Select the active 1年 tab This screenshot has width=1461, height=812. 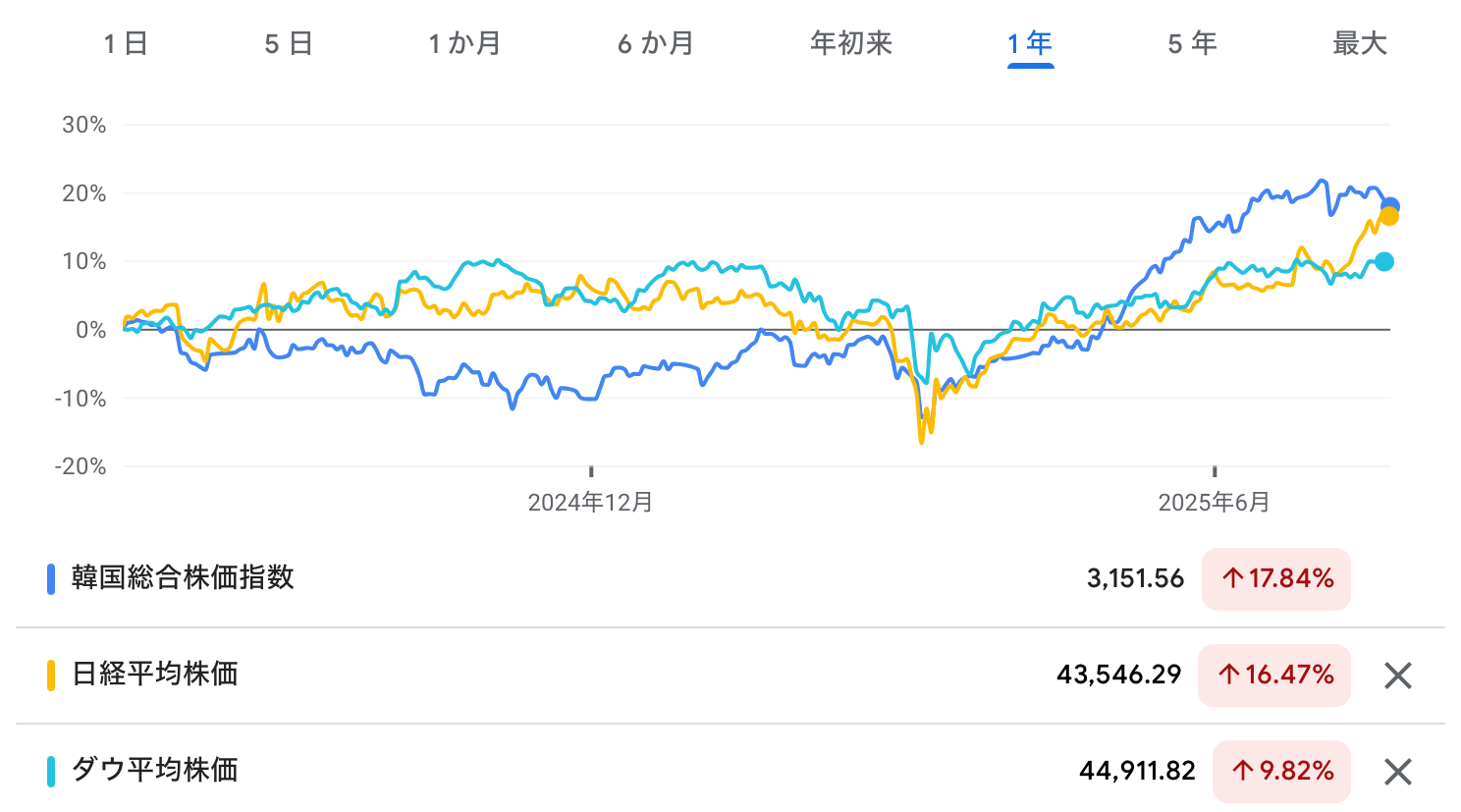click(1030, 44)
